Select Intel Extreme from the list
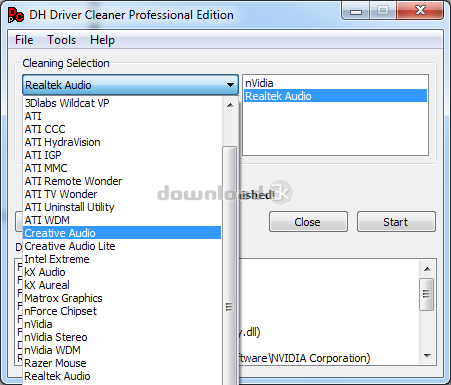Screen dimensions: 451x385 [122, 259]
